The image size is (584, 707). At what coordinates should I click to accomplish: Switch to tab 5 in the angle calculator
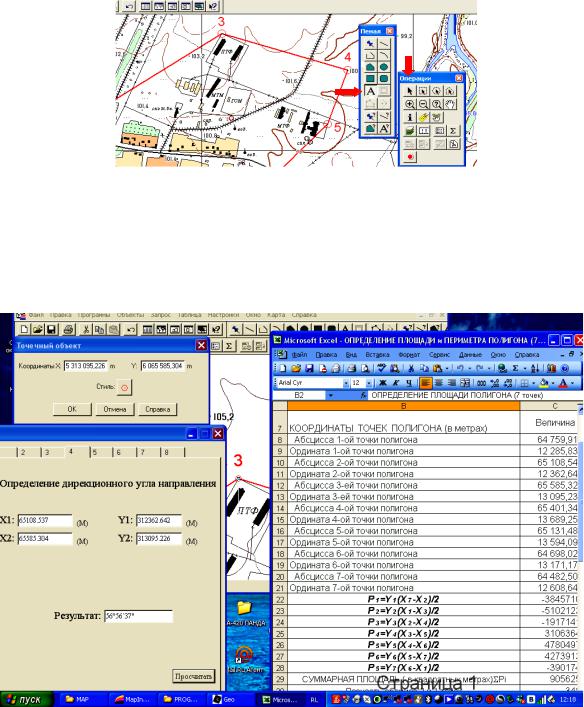click(95, 452)
